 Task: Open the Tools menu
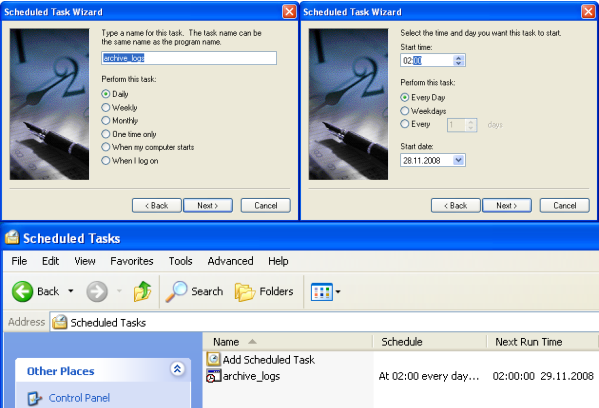click(x=180, y=261)
